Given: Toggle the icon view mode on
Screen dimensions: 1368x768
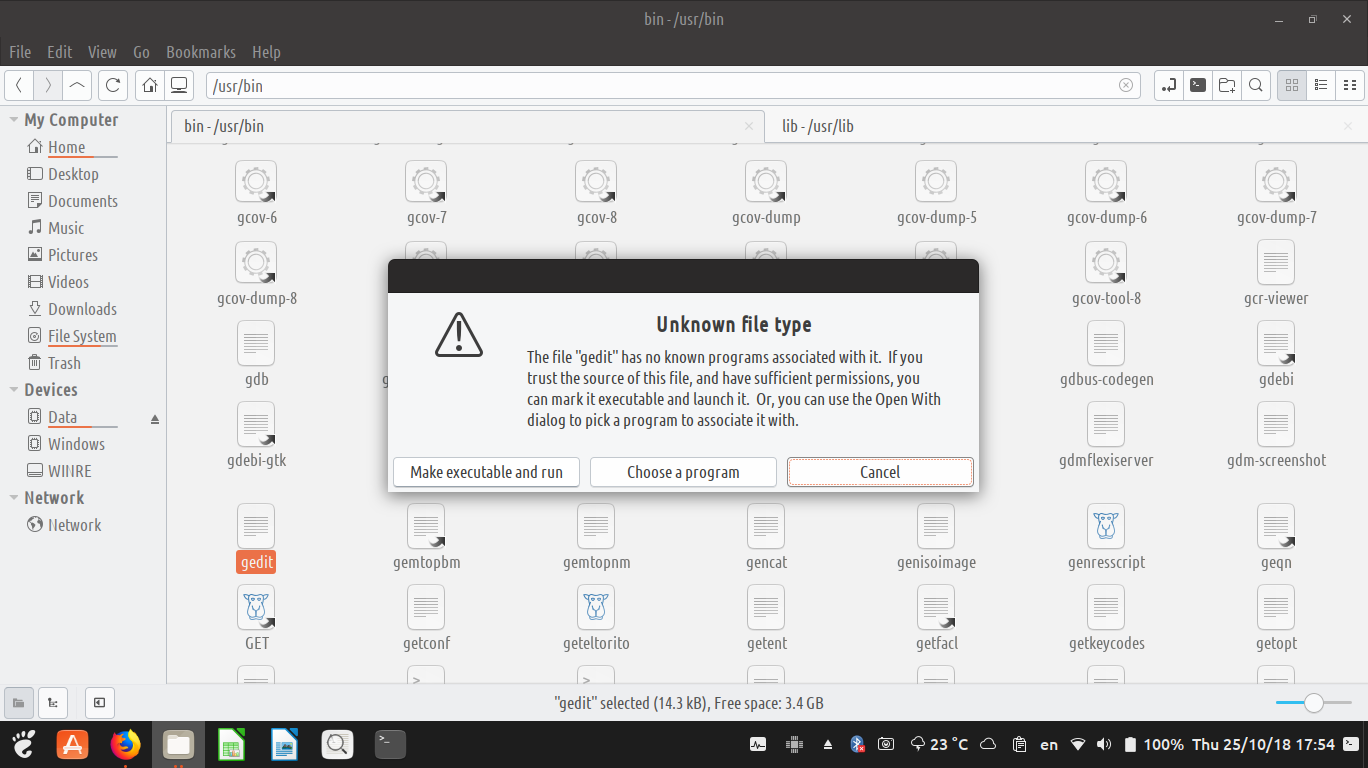Looking at the screenshot, I should pyautogui.click(x=1291, y=85).
